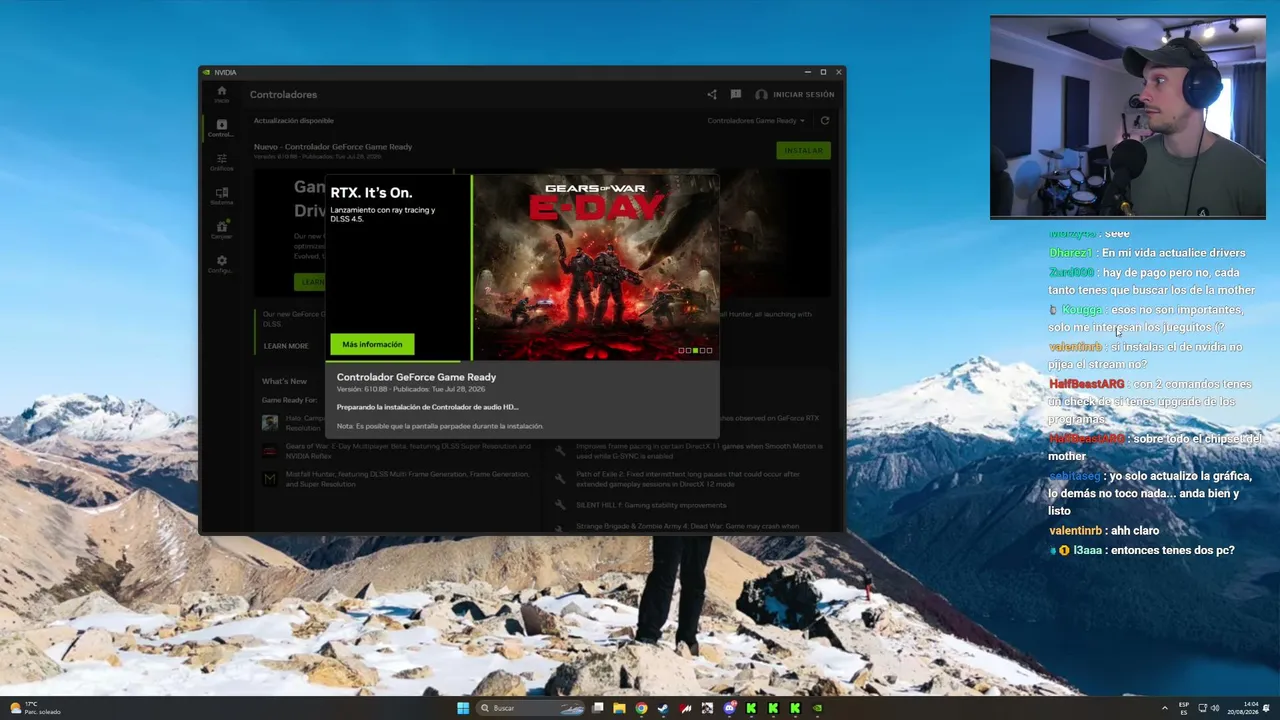Click the Gears of War E-Day banner image
Image resolution: width=1280 pixels, height=720 pixels.
pyautogui.click(x=596, y=268)
